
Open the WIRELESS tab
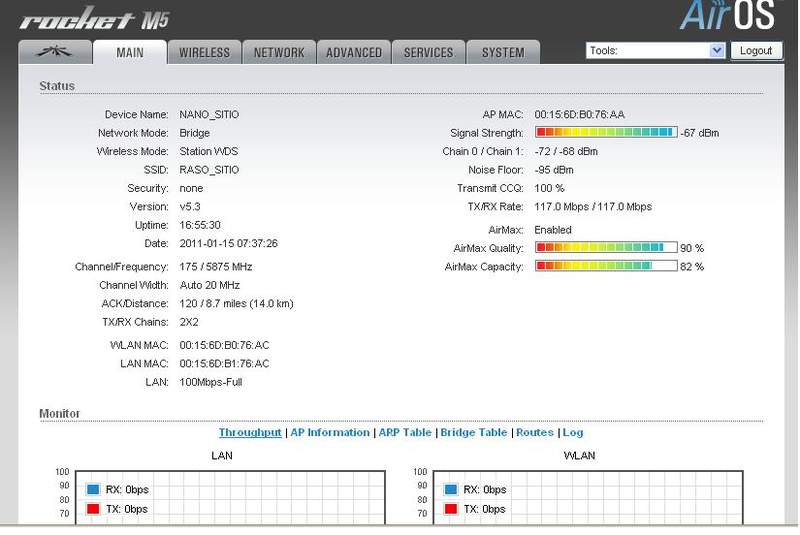[204, 53]
